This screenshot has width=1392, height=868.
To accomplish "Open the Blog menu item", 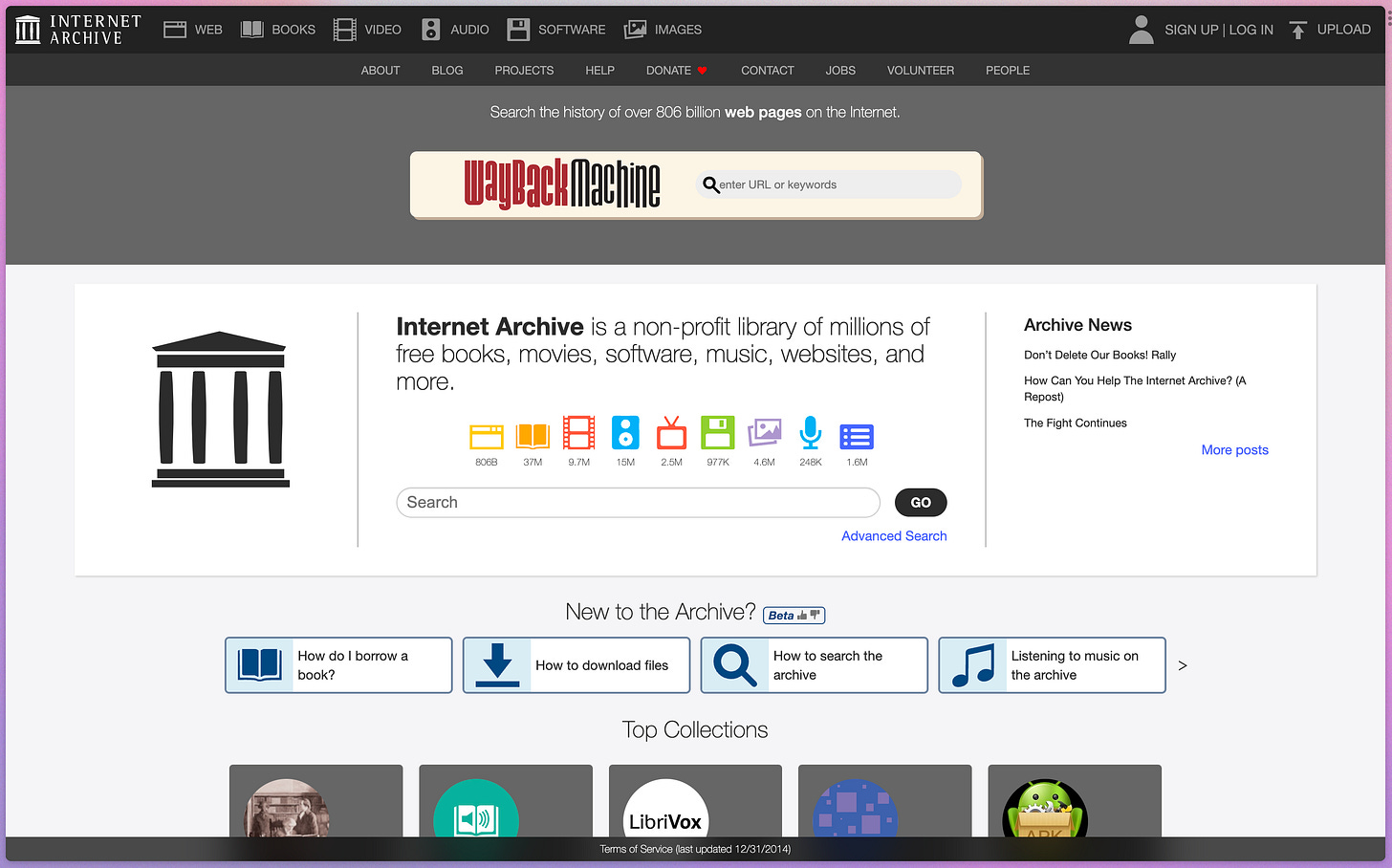I will (x=447, y=71).
